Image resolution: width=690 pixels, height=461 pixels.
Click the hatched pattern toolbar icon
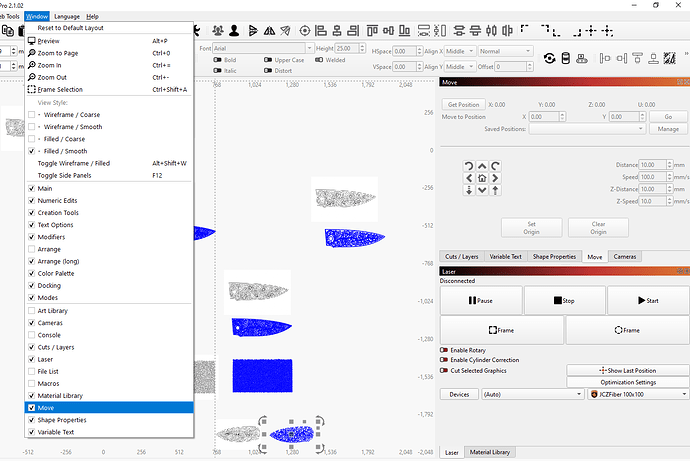click(669, 58)
